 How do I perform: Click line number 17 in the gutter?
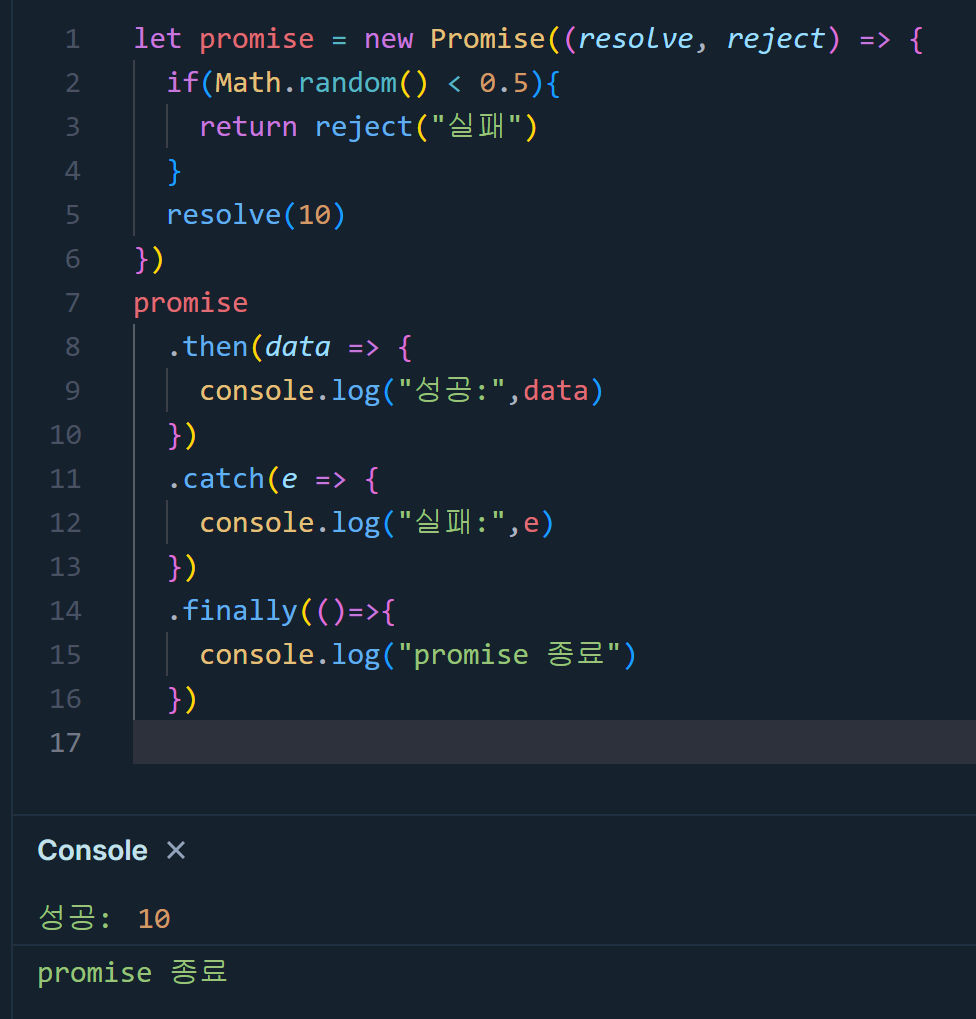coord(66,743)
